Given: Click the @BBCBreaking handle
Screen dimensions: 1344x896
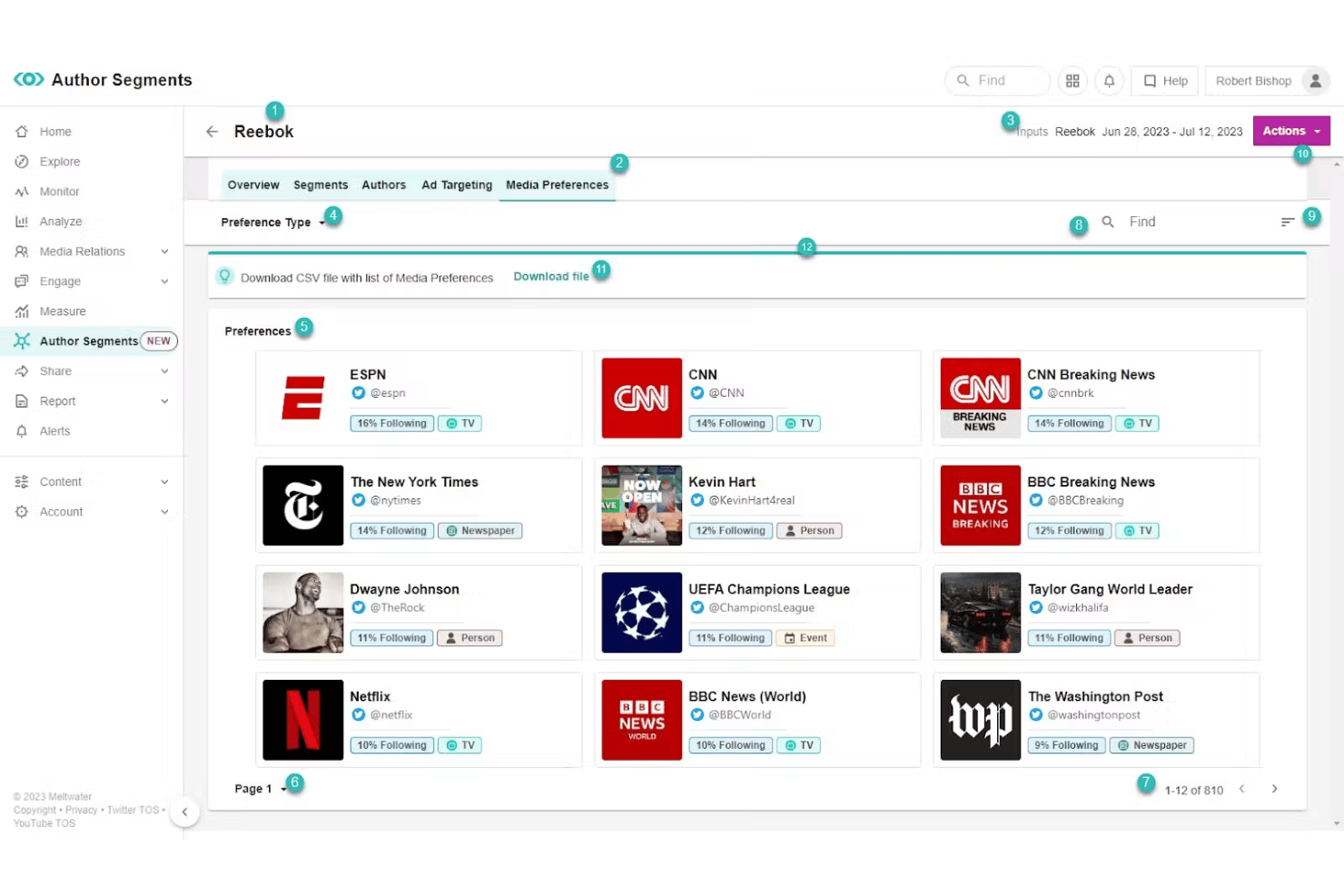Looking at the screenshot, I should click(x=1085, y=500).
